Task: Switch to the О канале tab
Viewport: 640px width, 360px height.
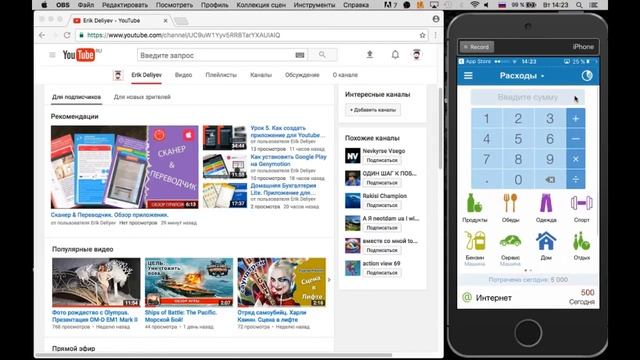Action: tap(345, 75)
